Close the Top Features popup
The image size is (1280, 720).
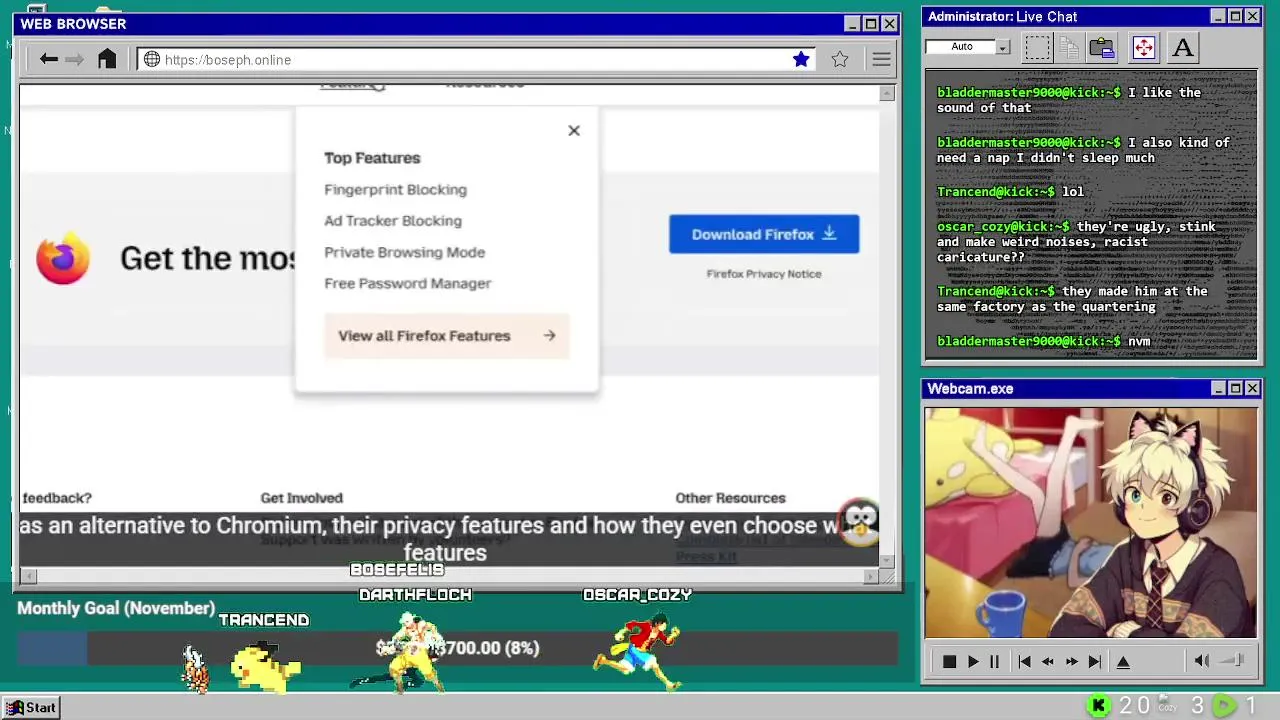pyautogui.click(x=574, y=130)
